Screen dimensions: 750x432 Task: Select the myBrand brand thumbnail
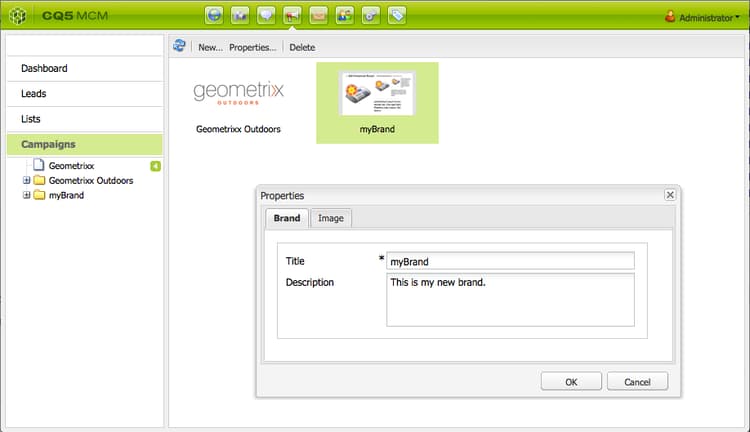[377, 93]
